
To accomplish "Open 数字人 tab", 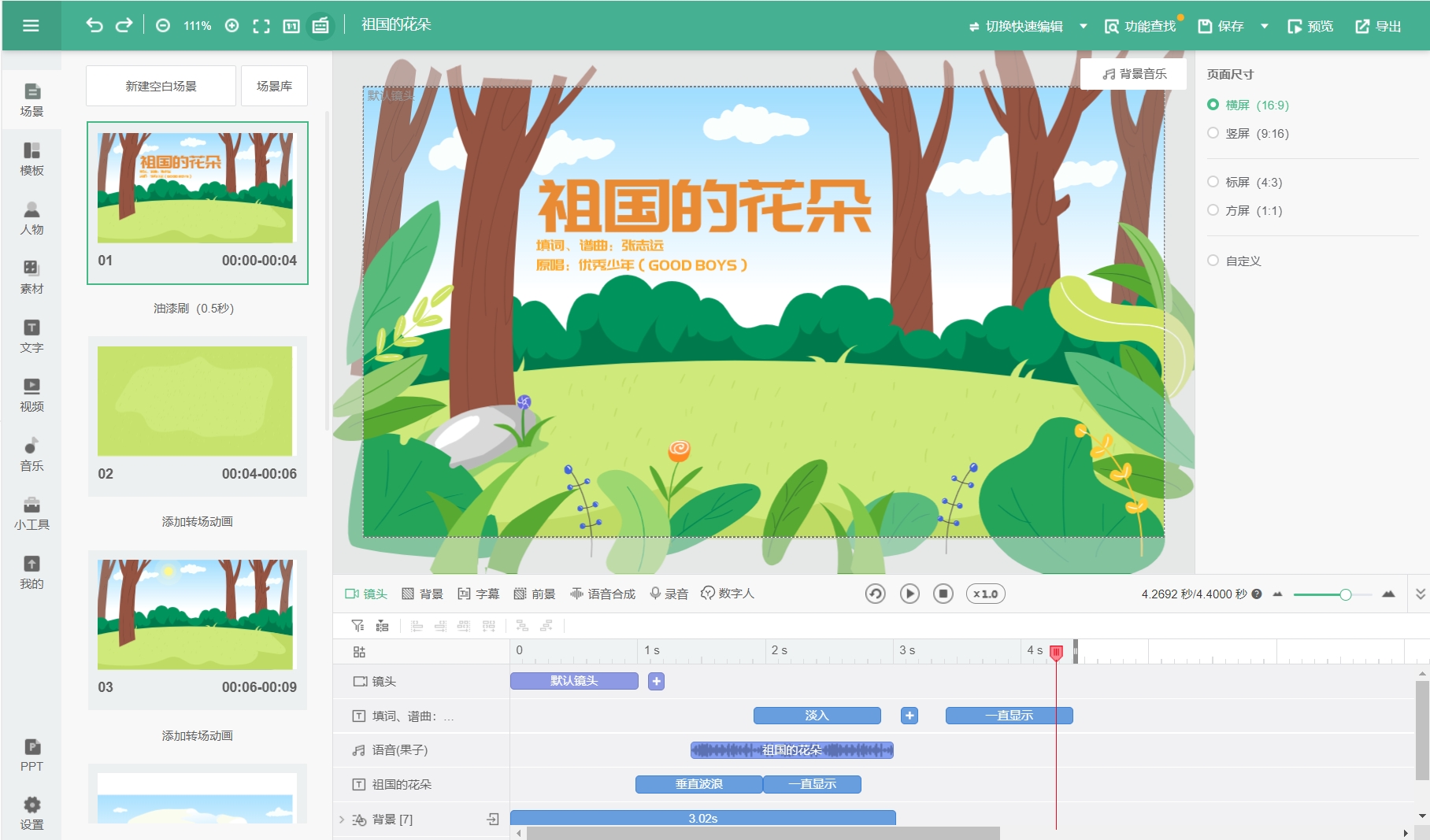I will [x=728, y=594].
